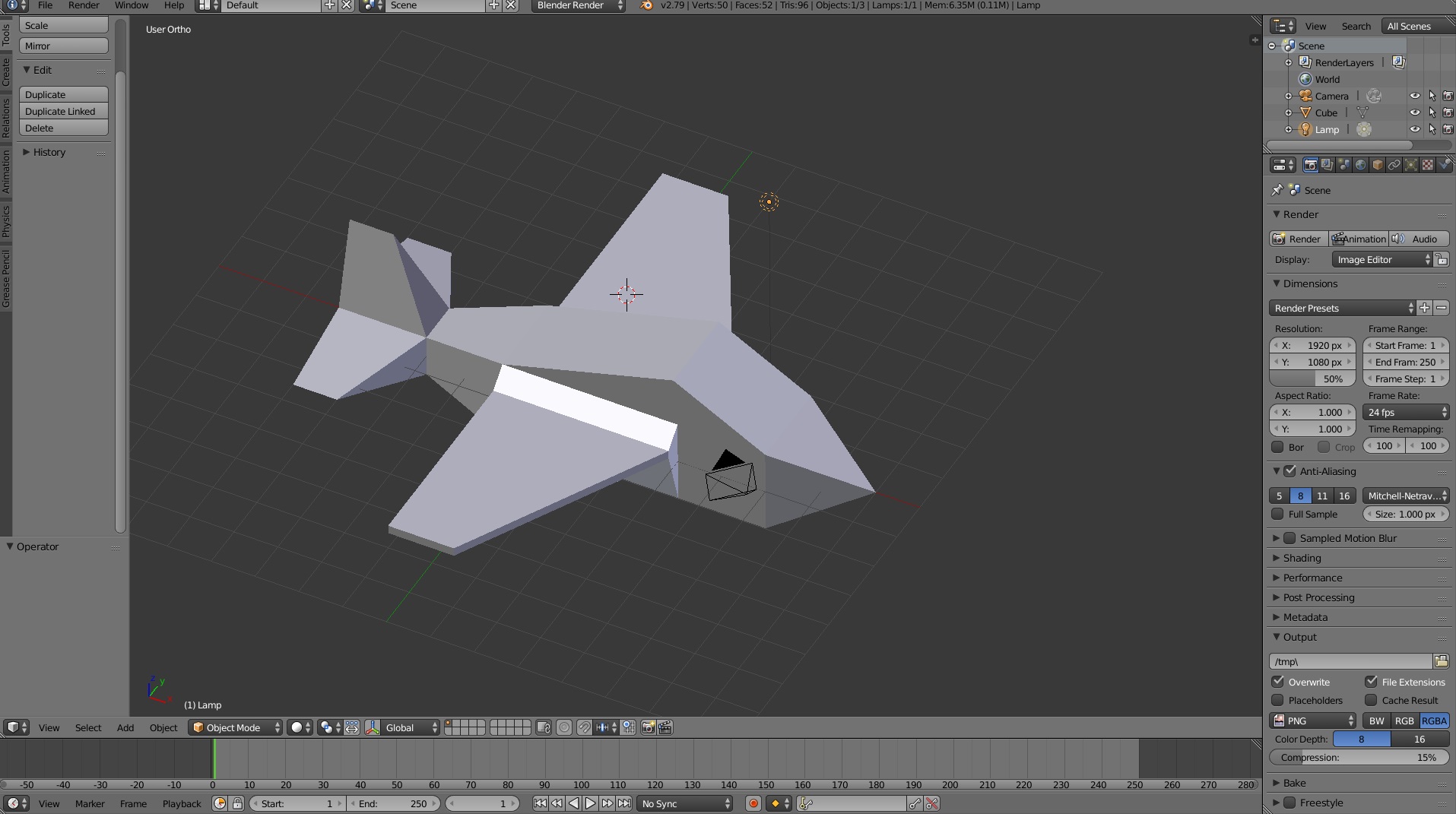The image size is (1456, 814).
Task: Click the snap magnet icon in 3D header
Action: coord(584,727)
